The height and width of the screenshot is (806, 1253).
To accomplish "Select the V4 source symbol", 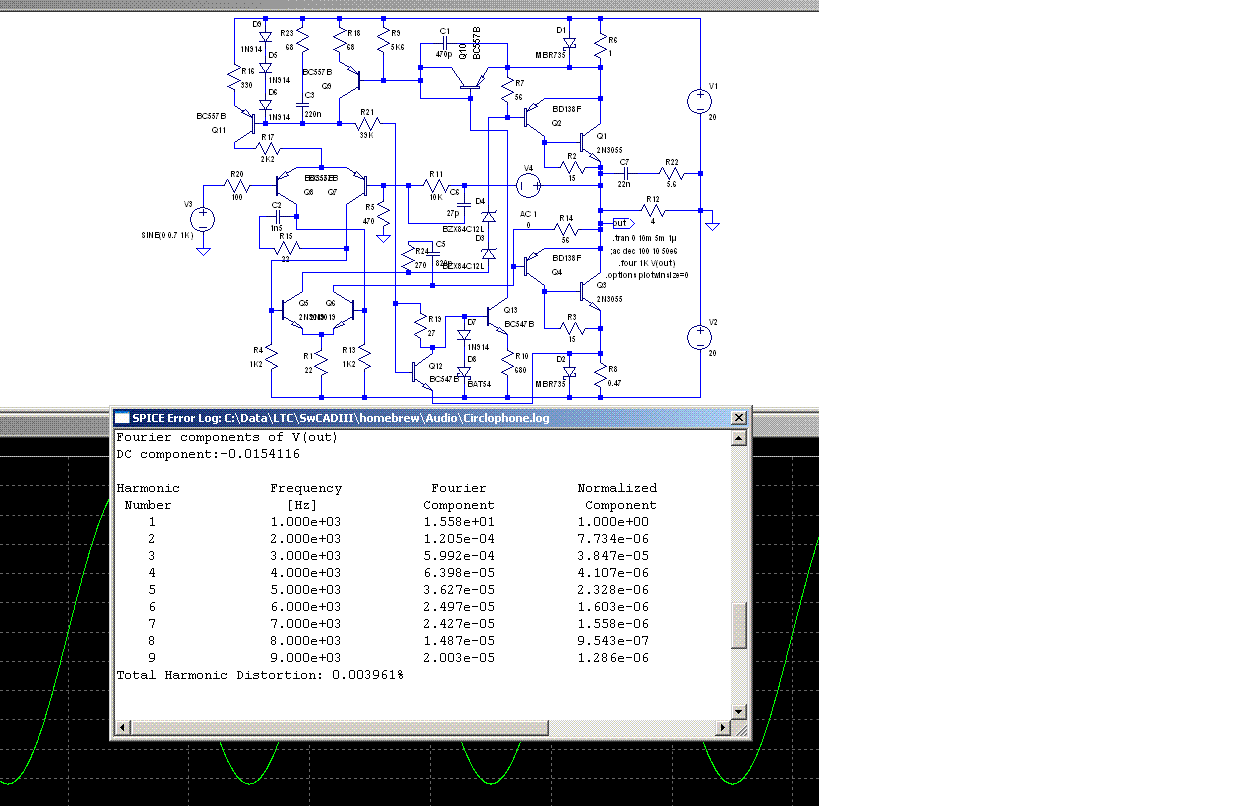I will tap(530, 185).
